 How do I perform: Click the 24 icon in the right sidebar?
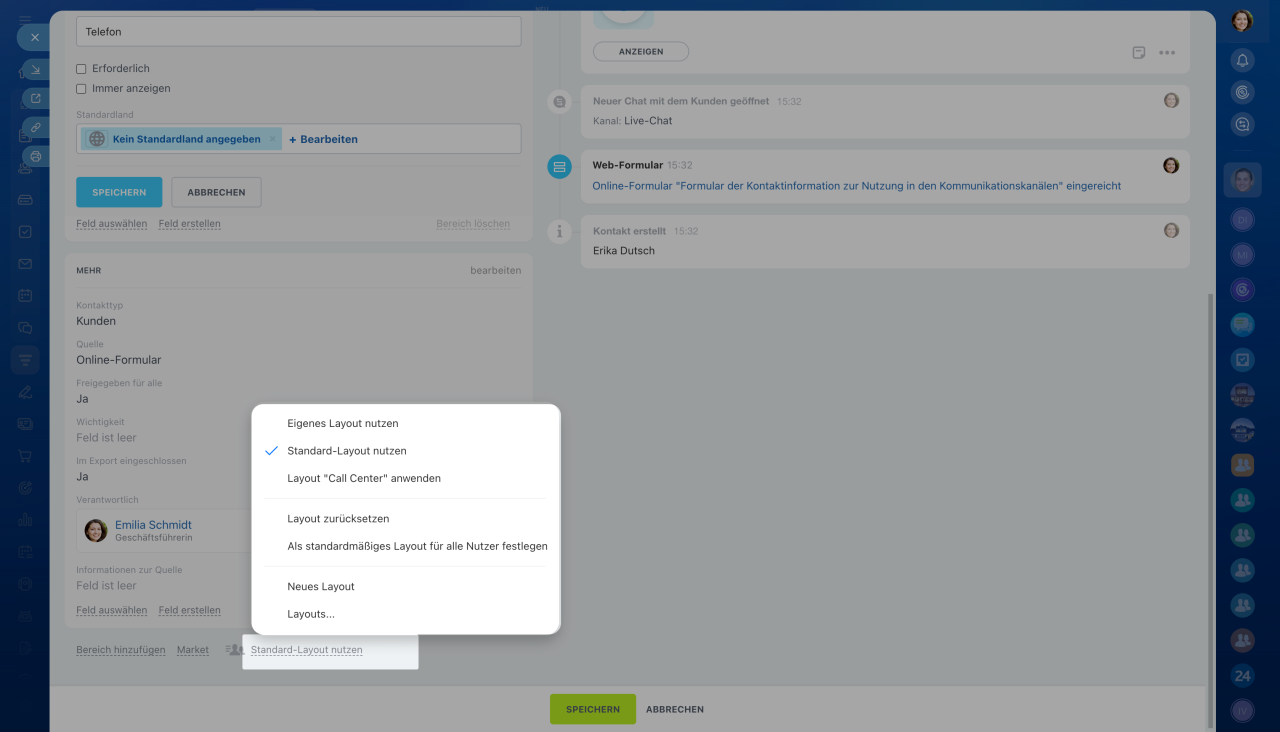coord(1243,676)
